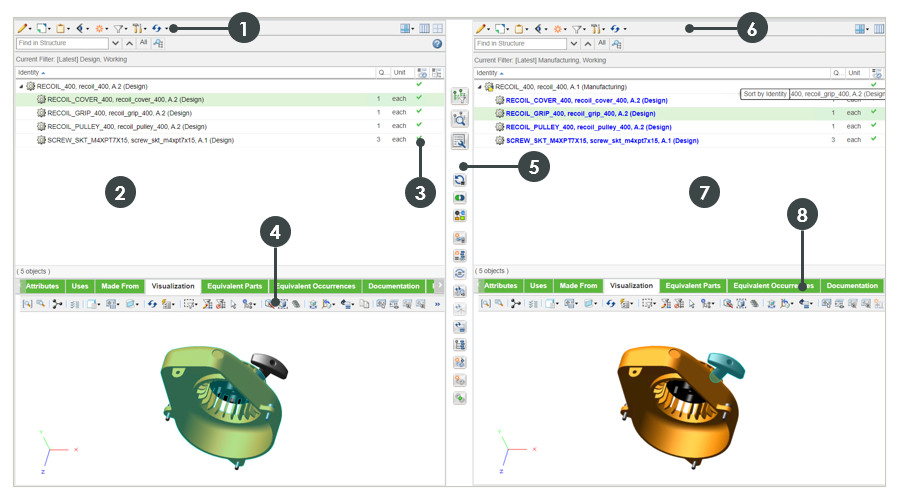This screenshot has height=502, width=905.
Task: Open the Made From tab in left pane
Action: 120,286
